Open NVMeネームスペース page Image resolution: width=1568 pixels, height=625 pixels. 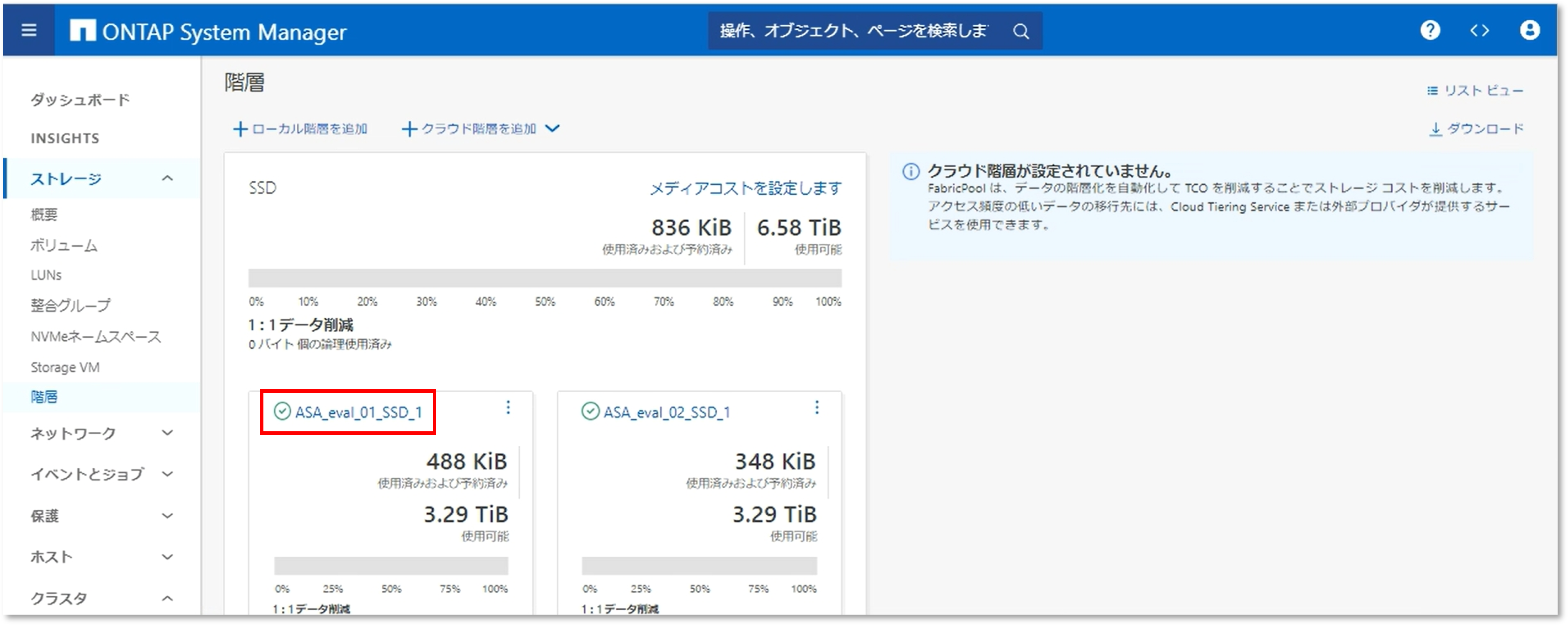point(96,336)
